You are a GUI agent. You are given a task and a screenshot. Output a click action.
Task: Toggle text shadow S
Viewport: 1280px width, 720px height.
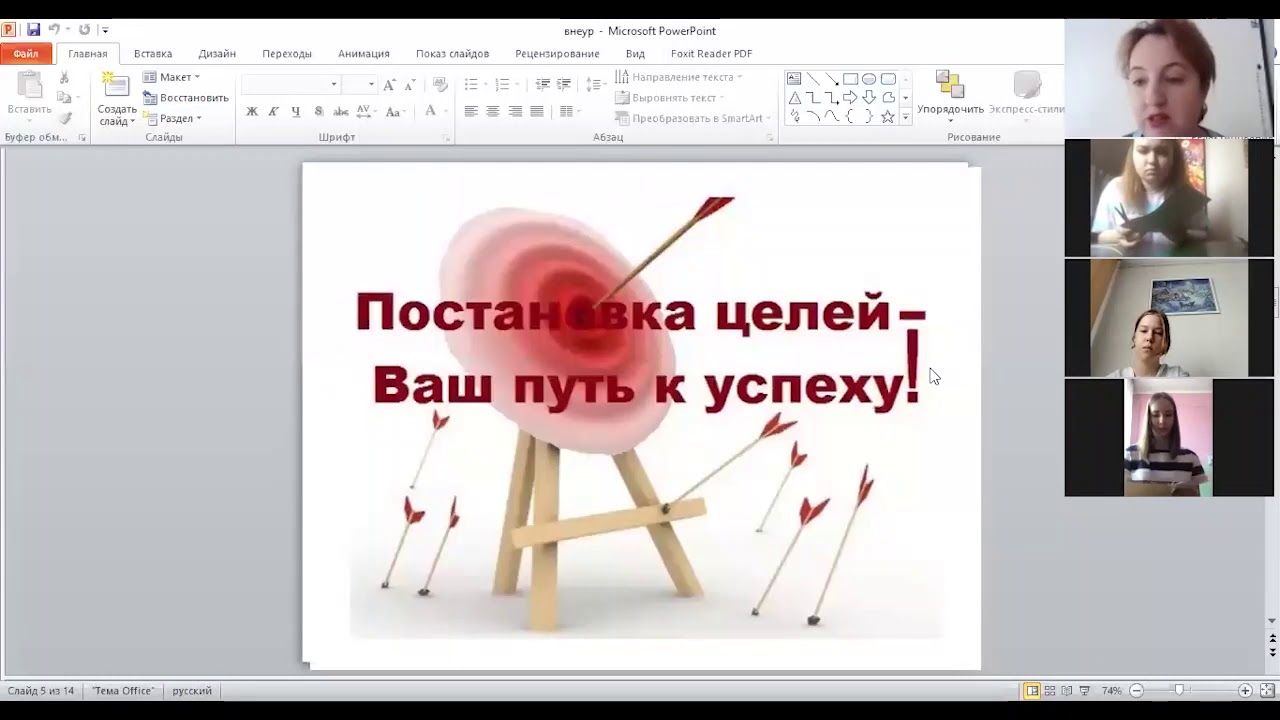(318, 111)
